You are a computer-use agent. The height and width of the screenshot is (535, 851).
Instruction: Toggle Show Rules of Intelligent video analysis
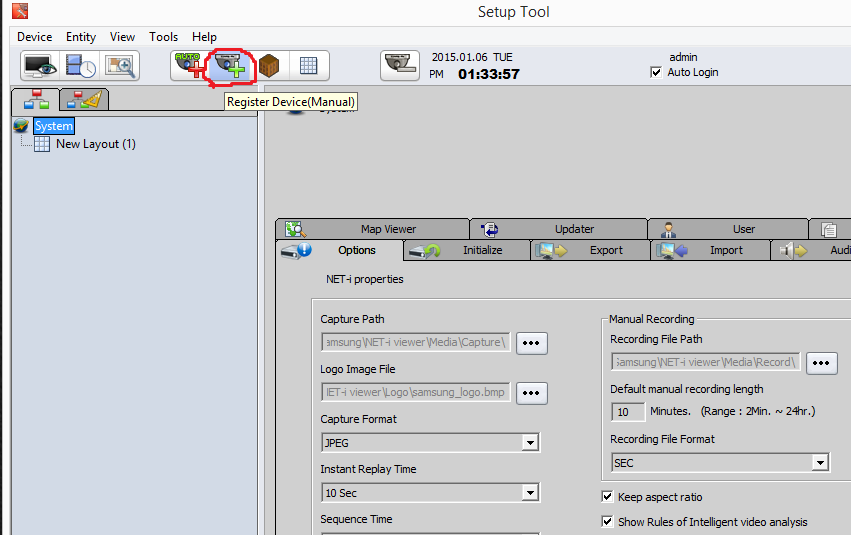(607, 521)
